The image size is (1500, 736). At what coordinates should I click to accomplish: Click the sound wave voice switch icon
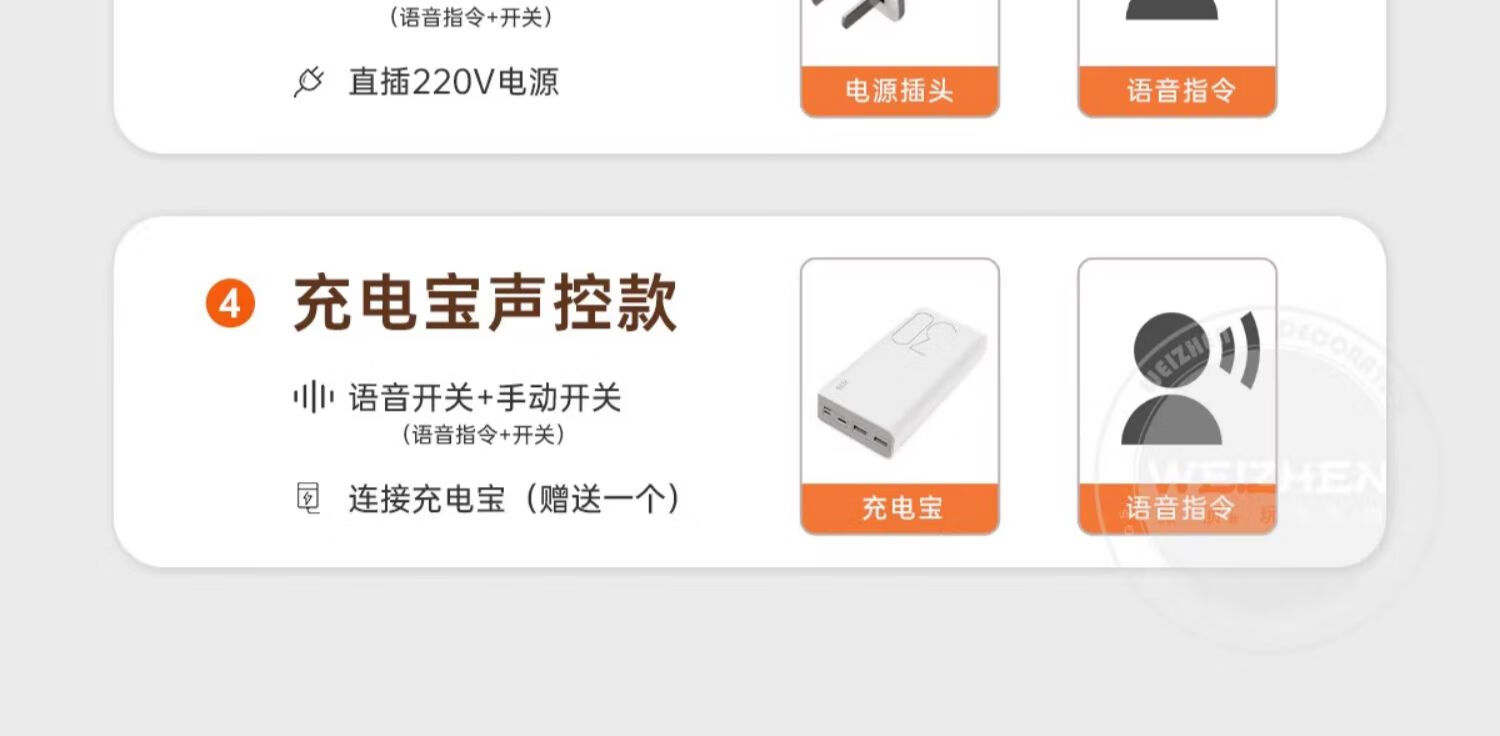312,398
